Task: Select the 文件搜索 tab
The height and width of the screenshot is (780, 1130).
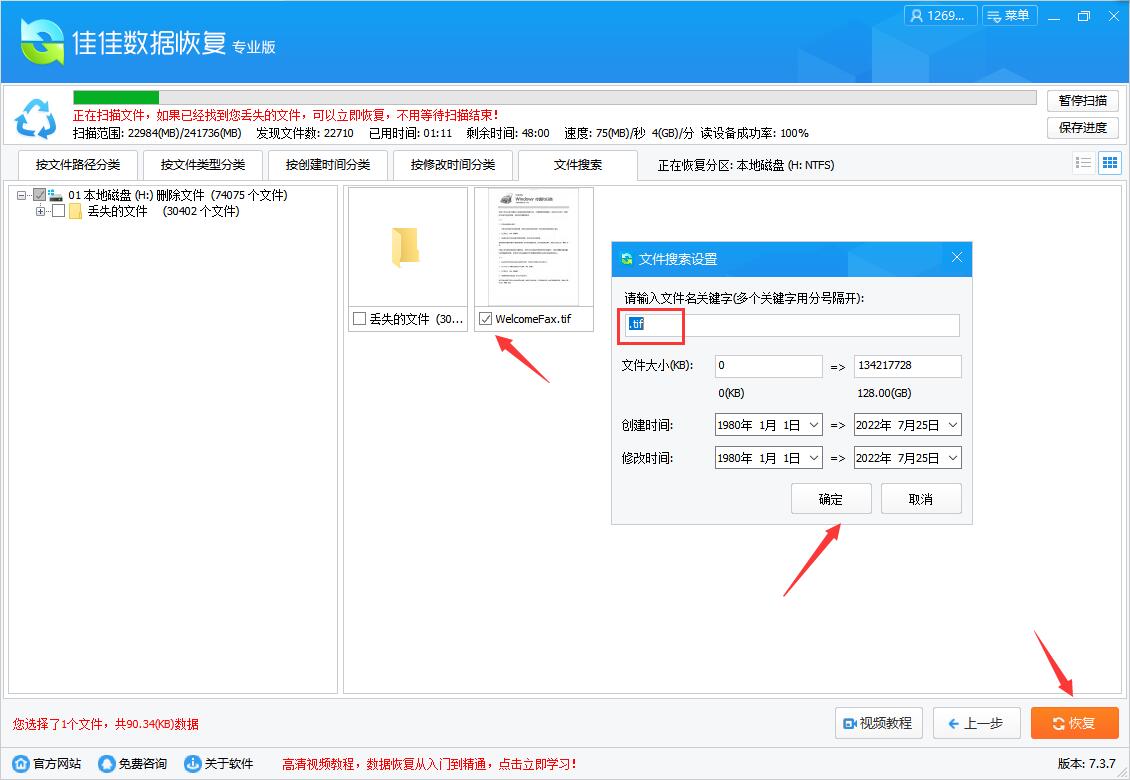Action: (x=577, y=164)
